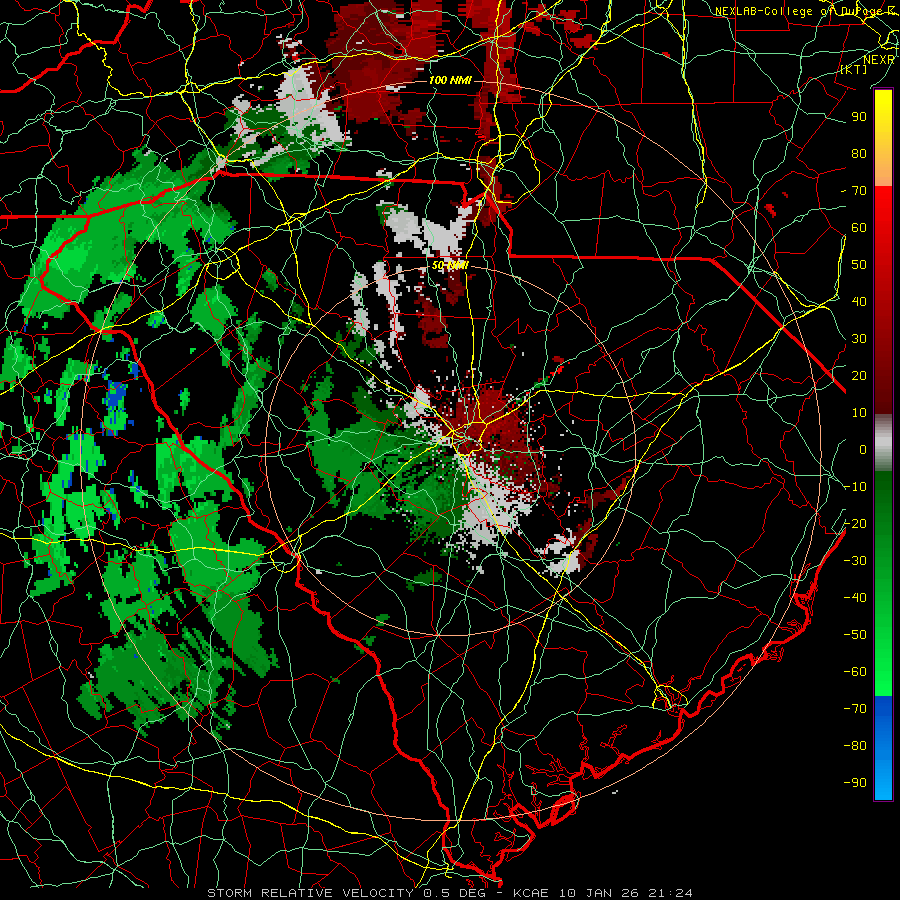Click the positive 70 value on the velocity scale
The image size is (900, 900).
pyautogui.click(x=859, y=191)
